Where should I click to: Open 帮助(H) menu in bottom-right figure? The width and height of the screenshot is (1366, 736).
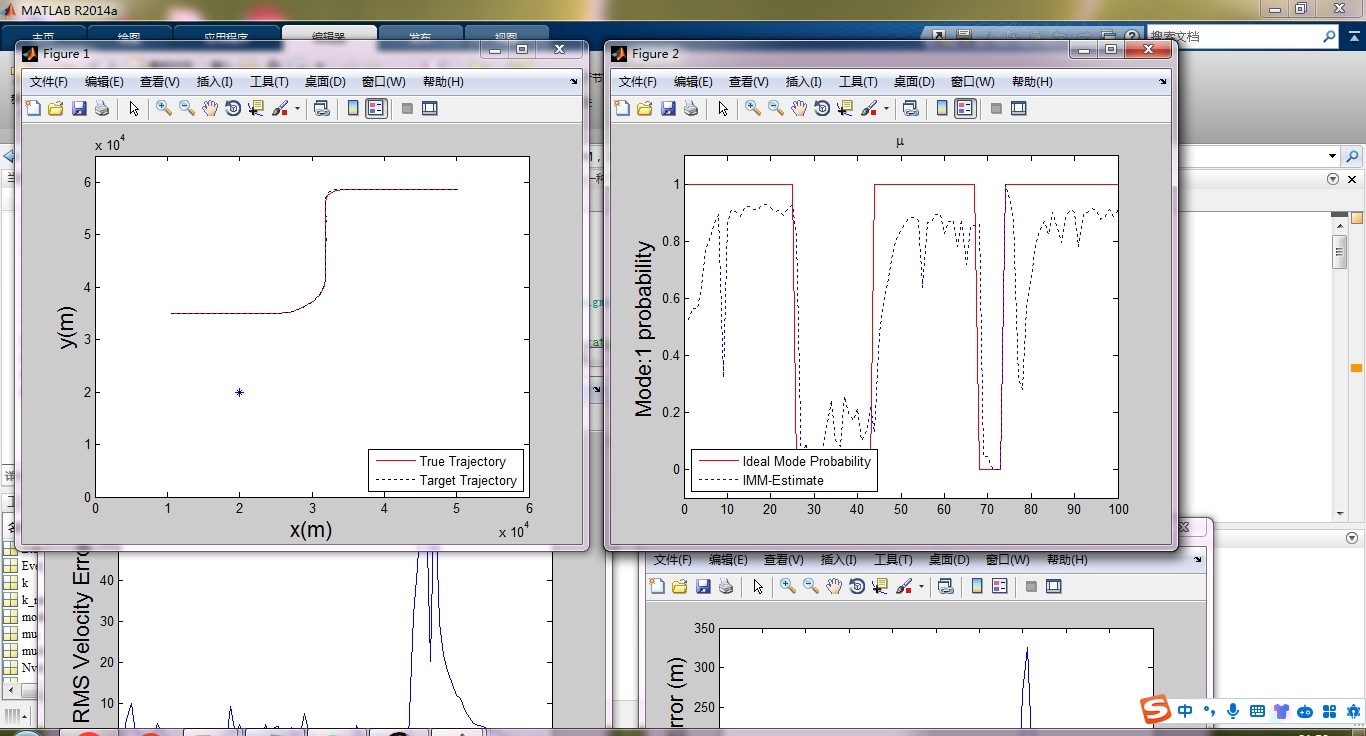click(x=1067, y=560)
